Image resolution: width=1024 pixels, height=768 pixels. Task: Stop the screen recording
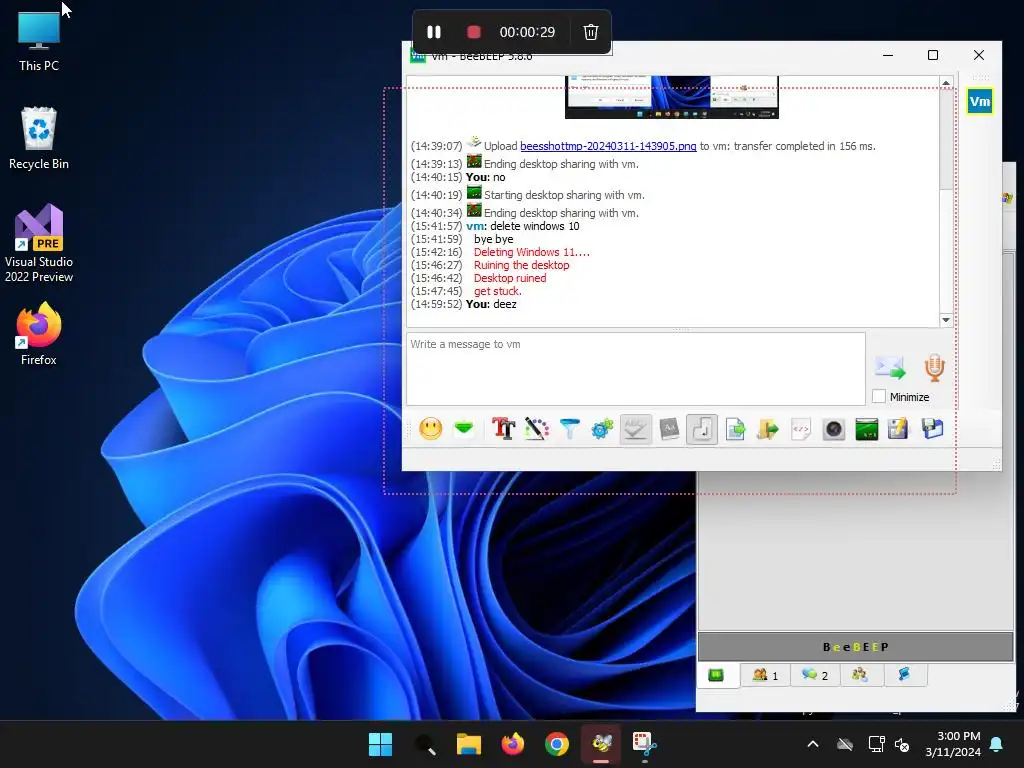[474, 32]
